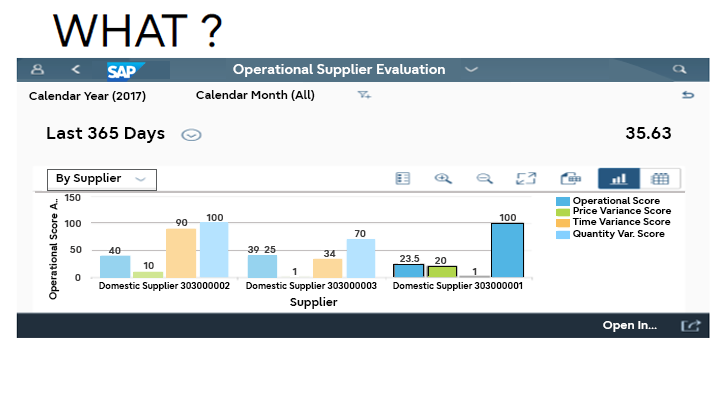Open the chart-and-table combined view icon

click(x=571, y=178)
